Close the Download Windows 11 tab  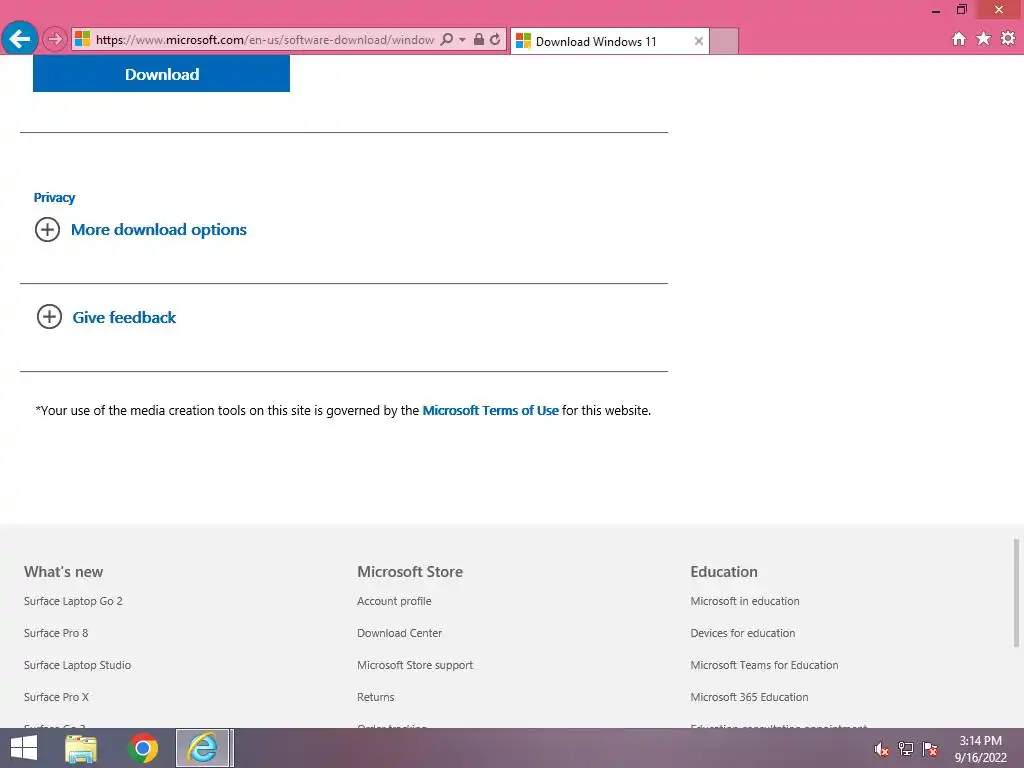coord(699,41)
